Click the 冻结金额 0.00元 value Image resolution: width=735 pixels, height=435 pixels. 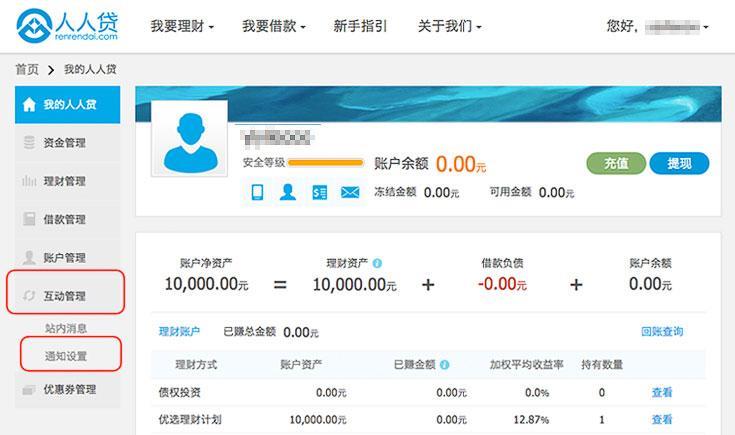[x=441, y=193]
